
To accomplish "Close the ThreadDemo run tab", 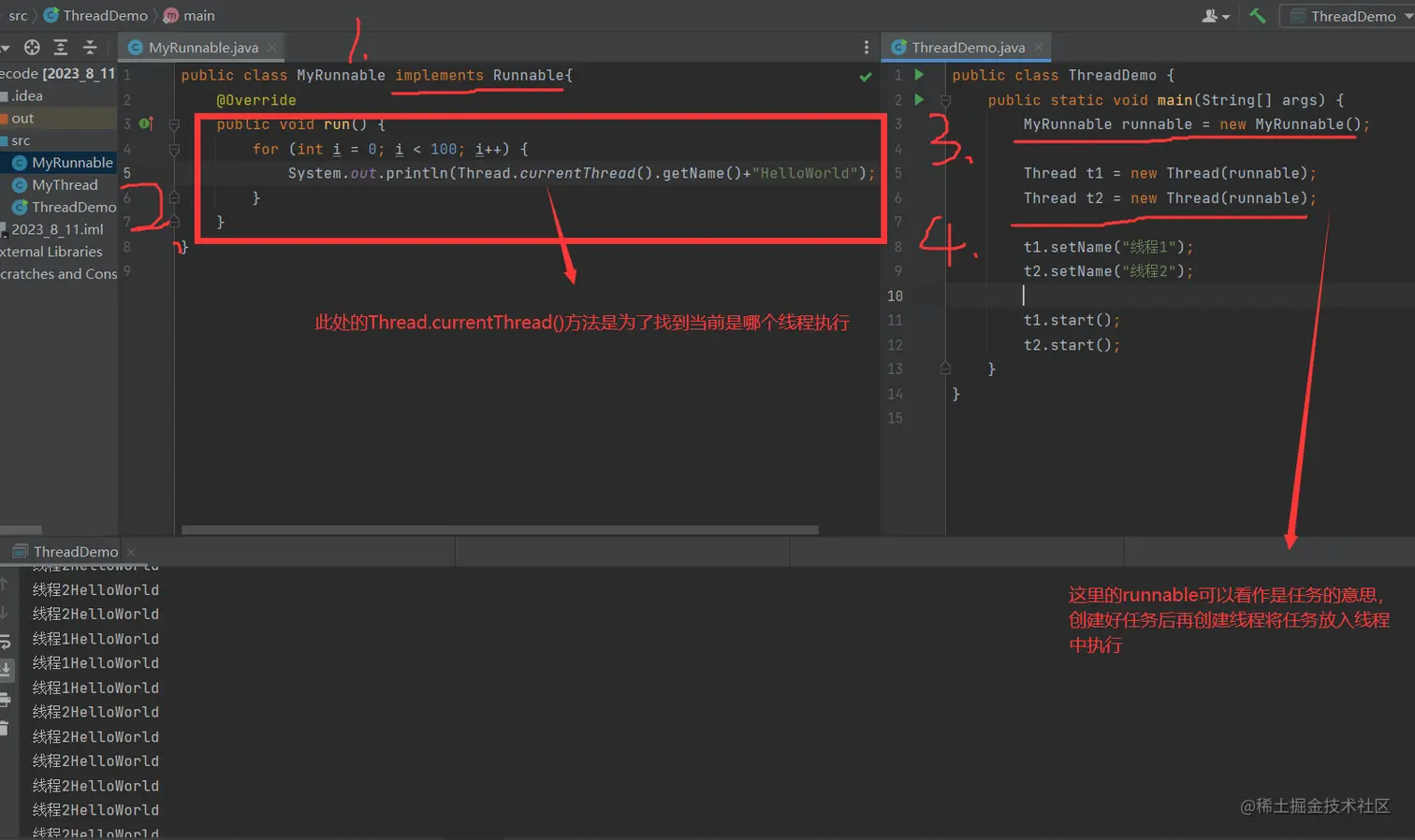I will point(131,552).
